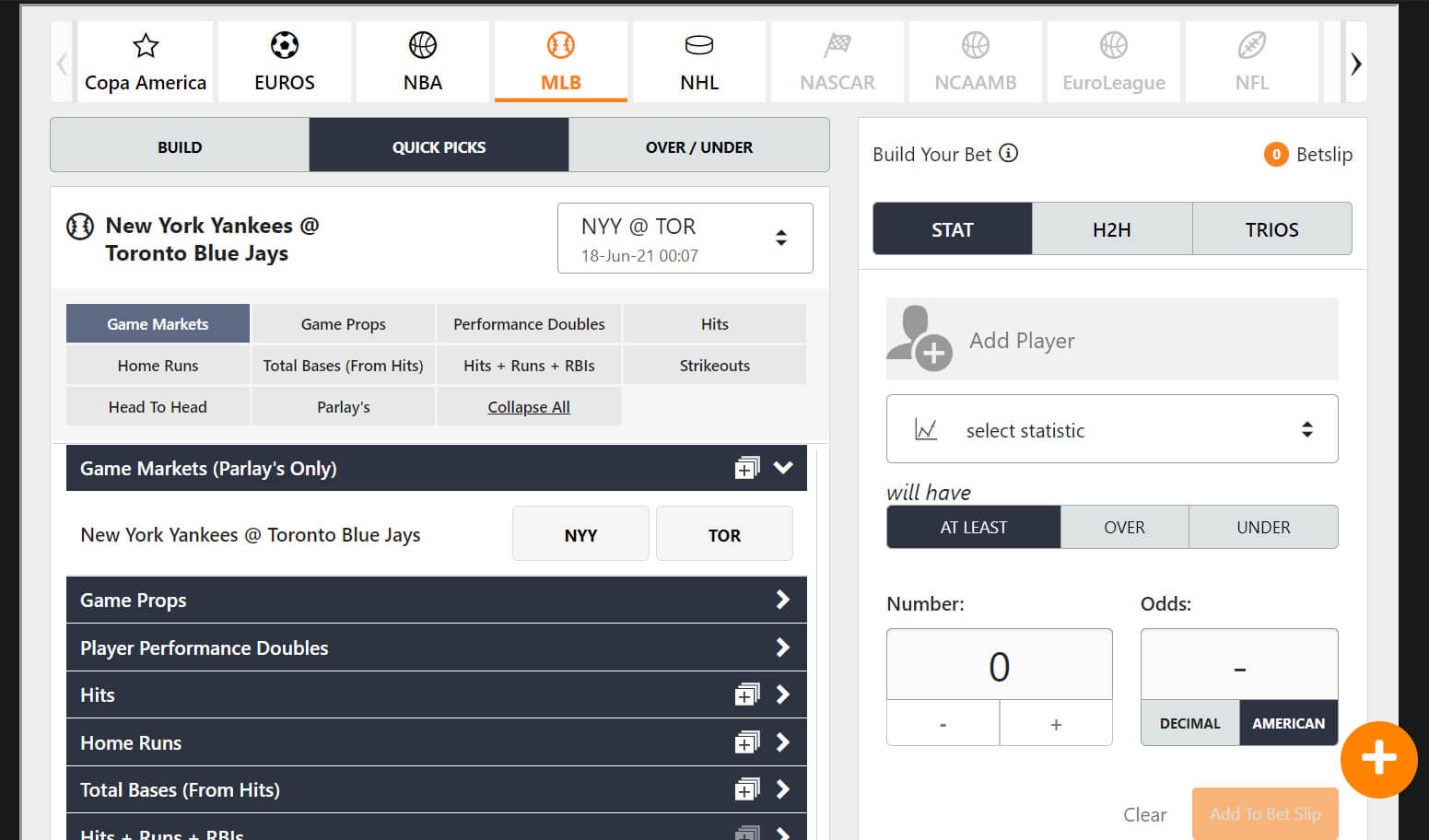Choose the NBA basketball icon
Image resolution: width=1429 pixels, height=840 pixels.
422,45
